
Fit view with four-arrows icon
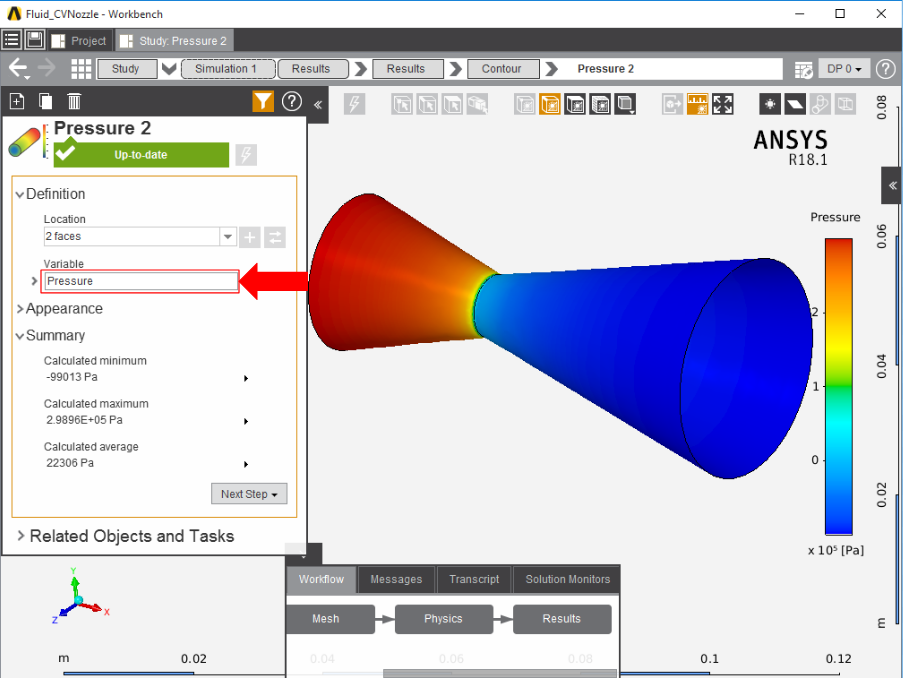(723, 104)
